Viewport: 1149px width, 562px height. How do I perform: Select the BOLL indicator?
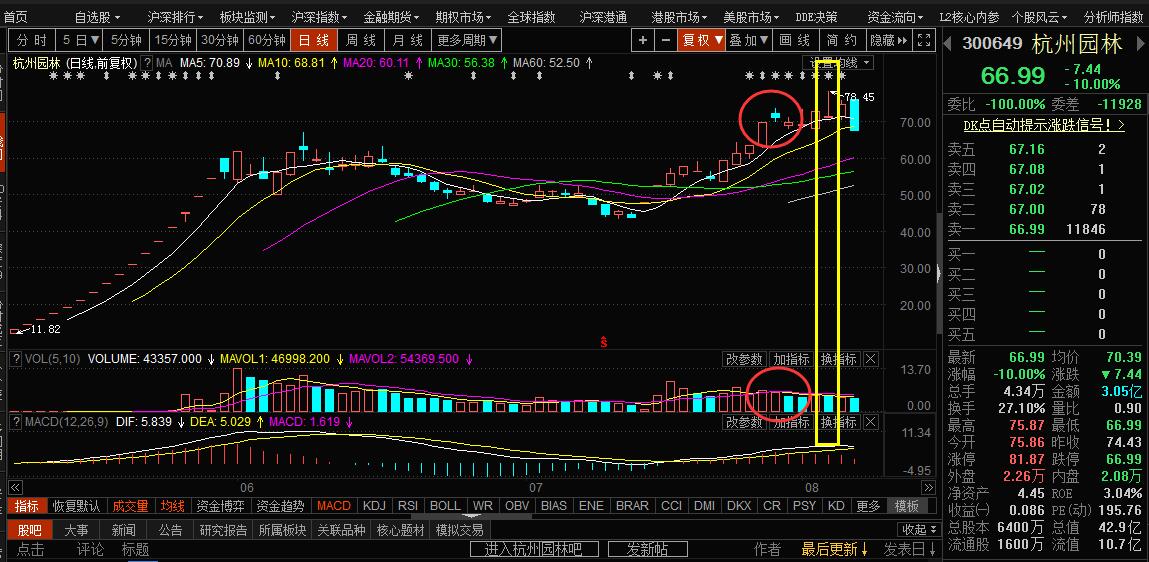point(445,506)
